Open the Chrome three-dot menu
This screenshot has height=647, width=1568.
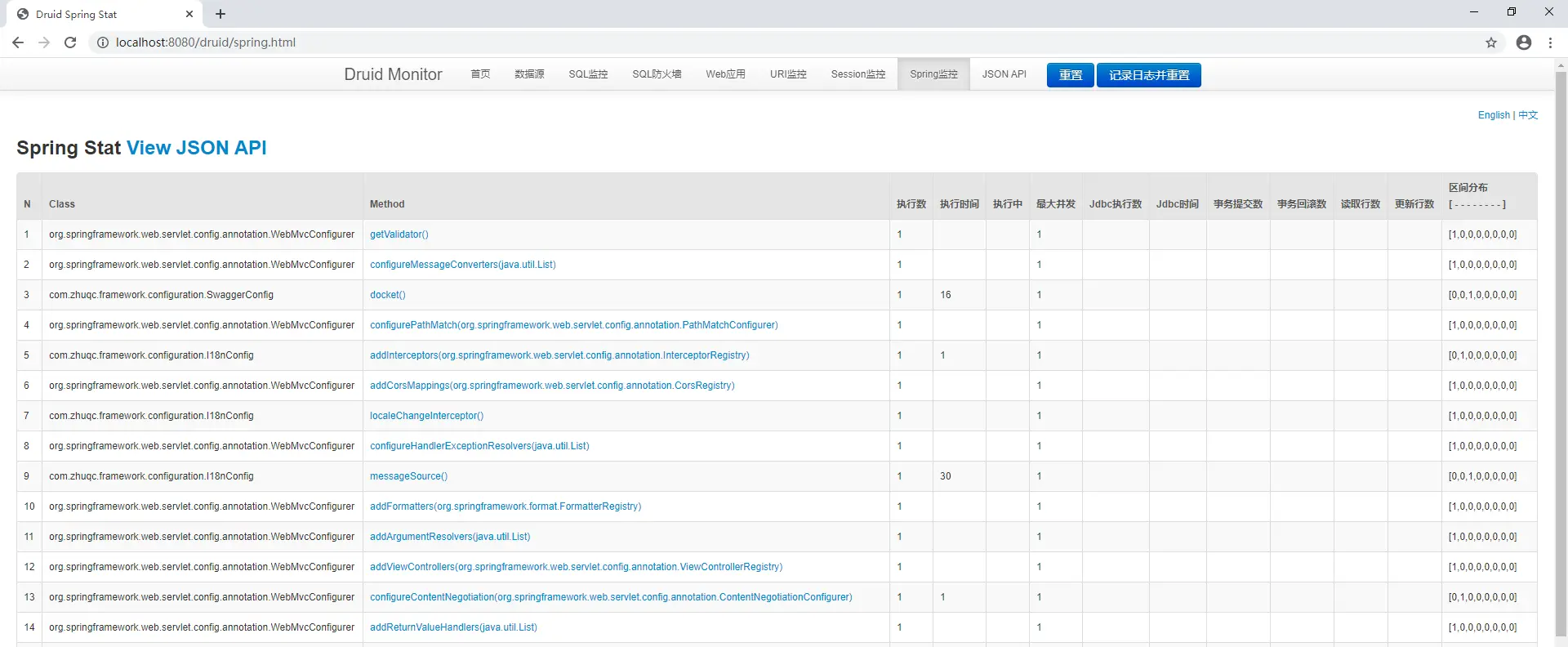(1551, 42)
